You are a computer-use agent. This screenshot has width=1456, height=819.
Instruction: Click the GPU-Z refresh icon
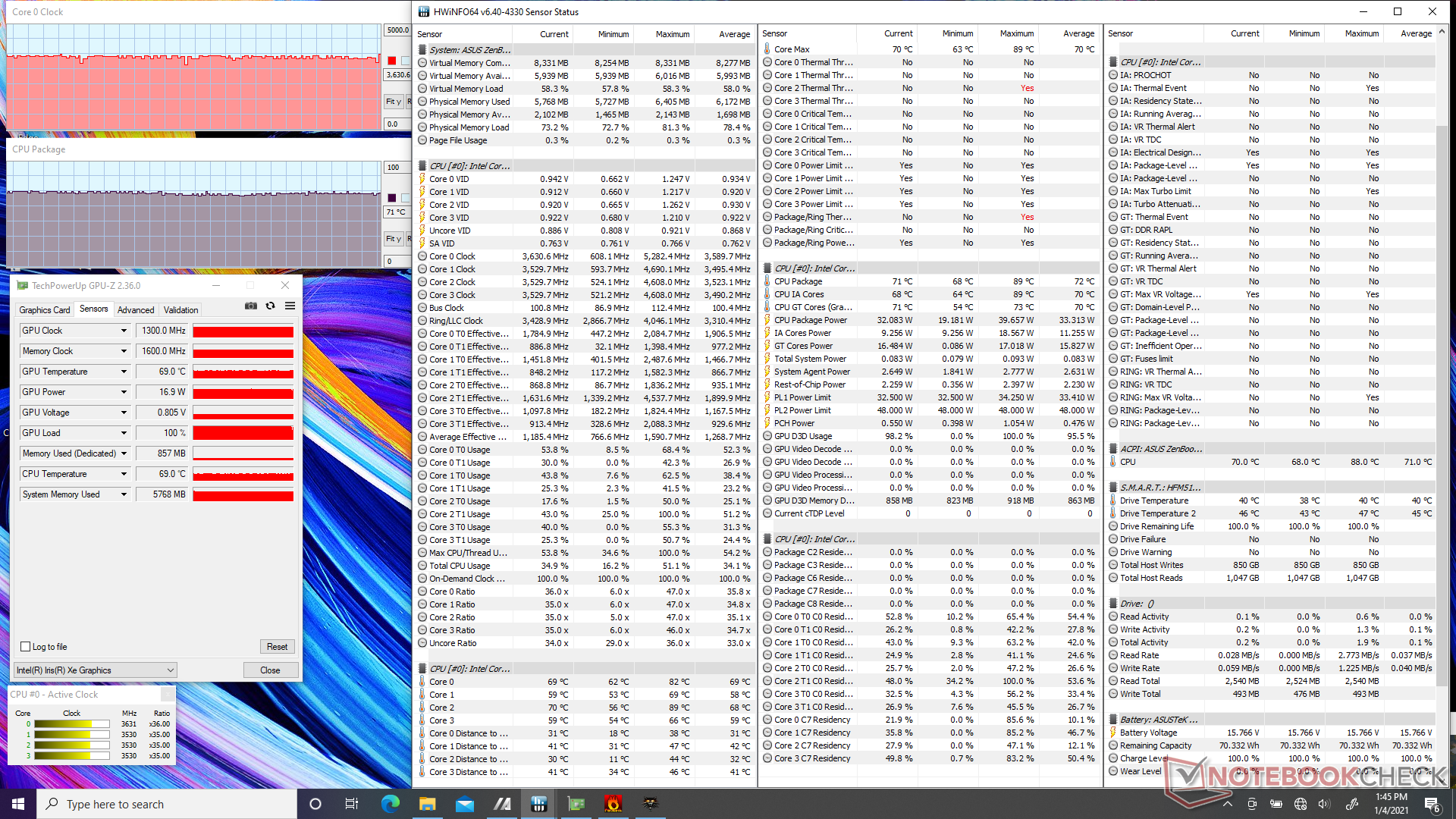point(270,306)
